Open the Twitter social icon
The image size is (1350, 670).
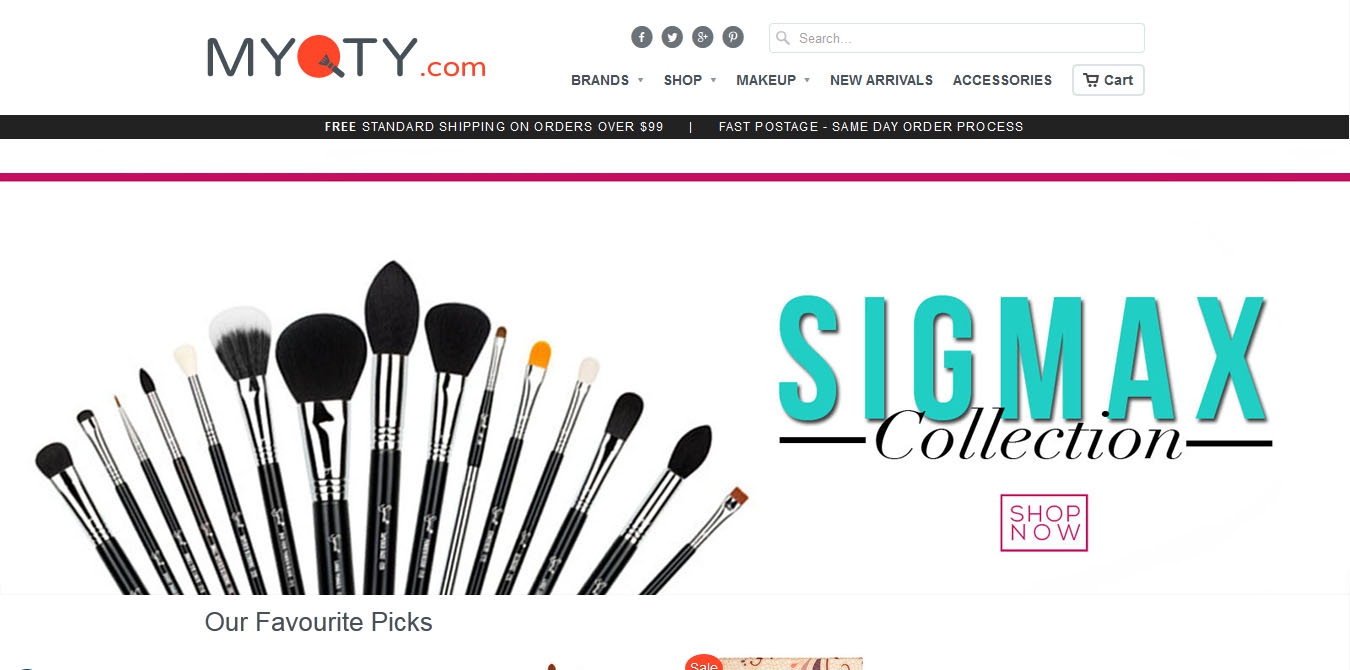click(672, 37)
